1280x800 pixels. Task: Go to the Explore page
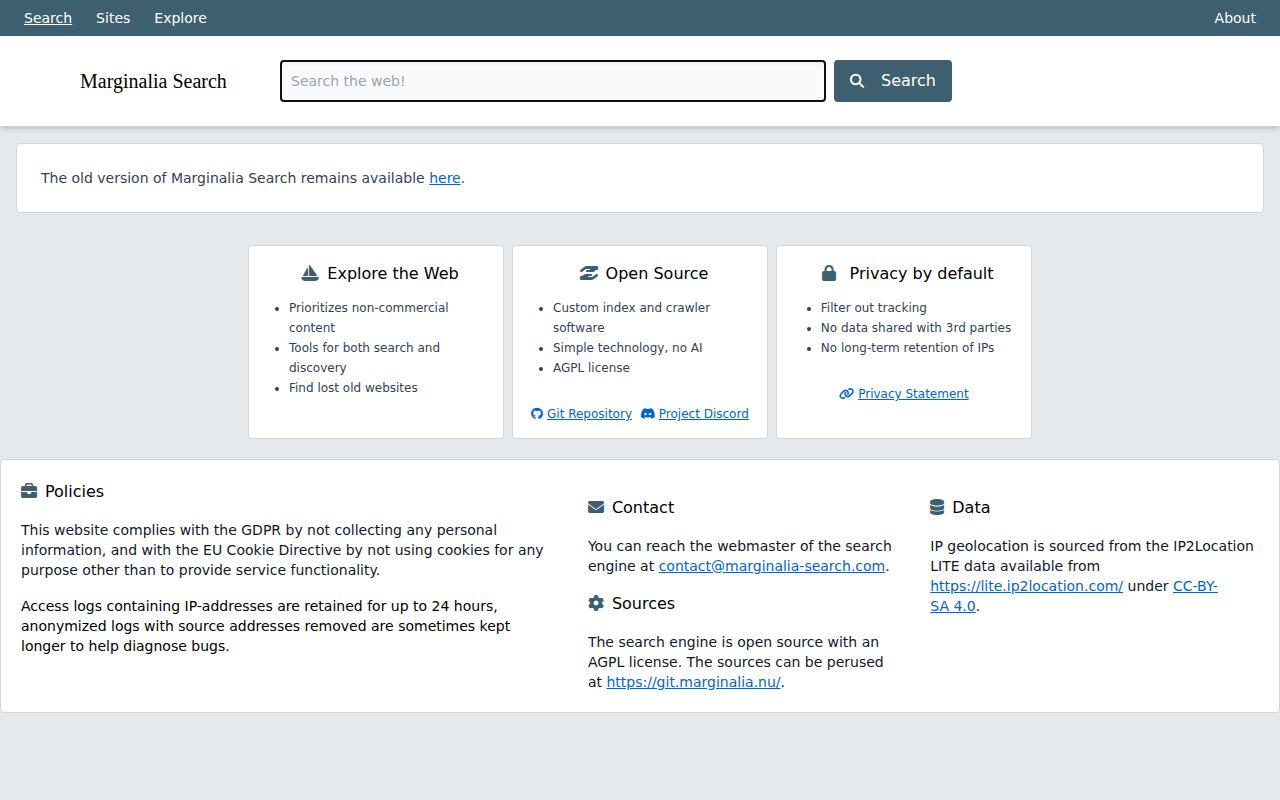[x=180, y=18]
